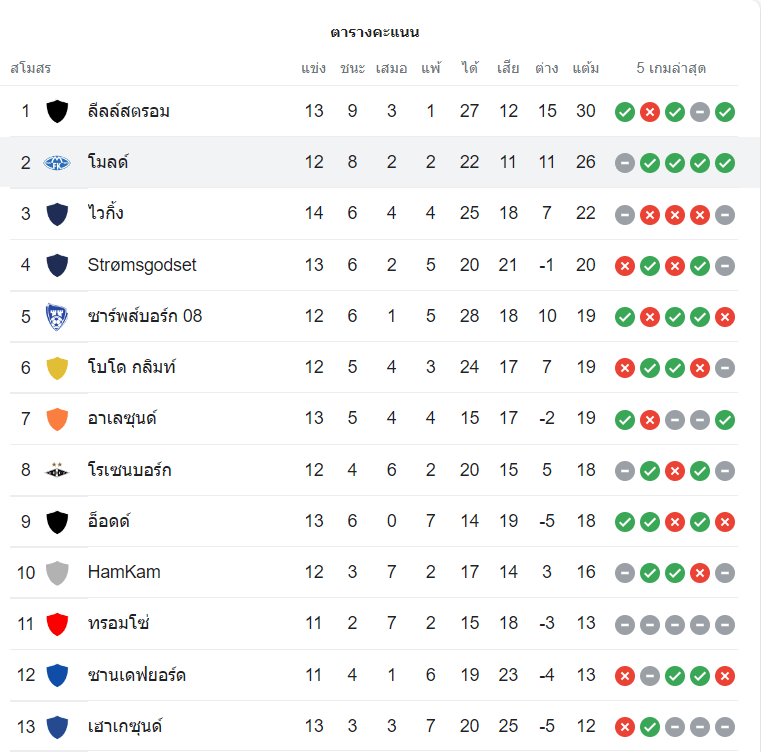
Task: Click the แต้ม points column header
Action: 586,68
